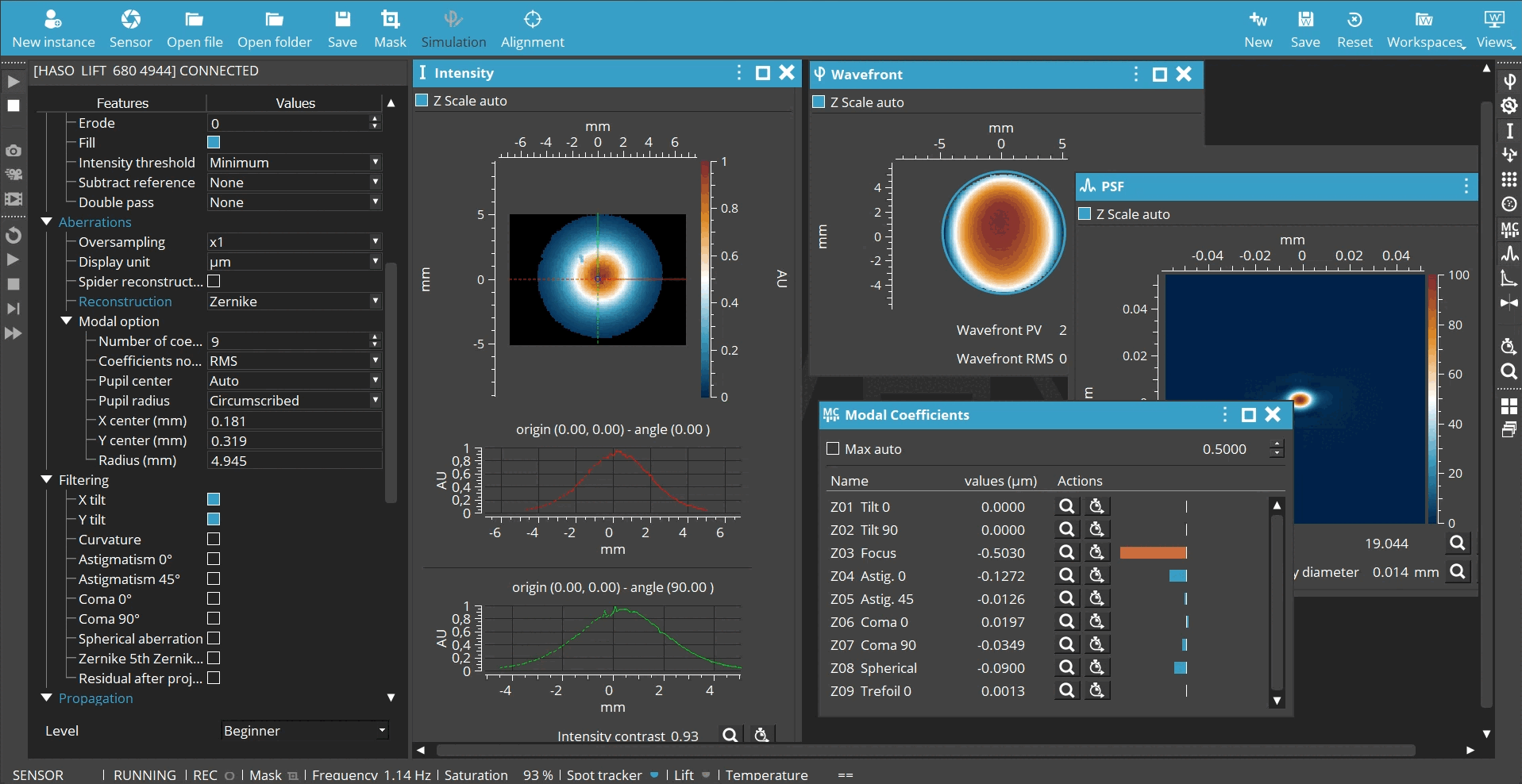Viewport: 1522px width, 784px height.
Task: Enable Astigmatism 0° filter checkbox
Action: point(214,559)
